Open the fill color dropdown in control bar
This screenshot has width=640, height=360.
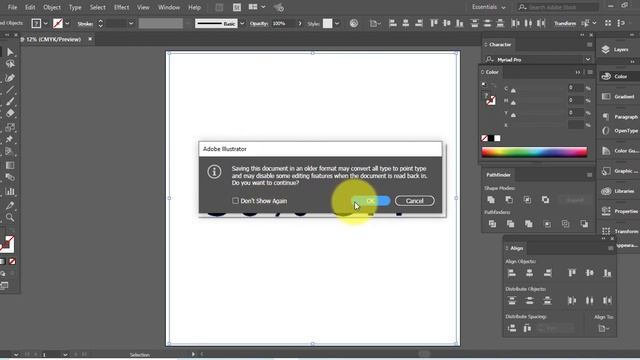(45, 24)
